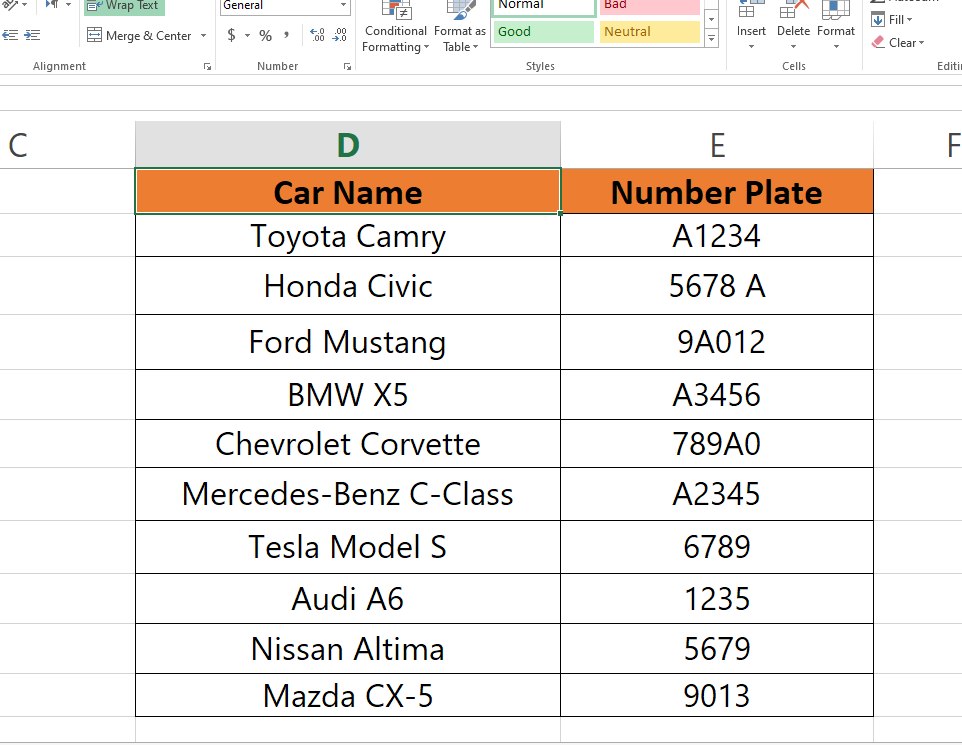Image resolution: width=962 pixels, height=745 pixels.
Task: Select the A2345 plate cell
Action: point(717,494)
